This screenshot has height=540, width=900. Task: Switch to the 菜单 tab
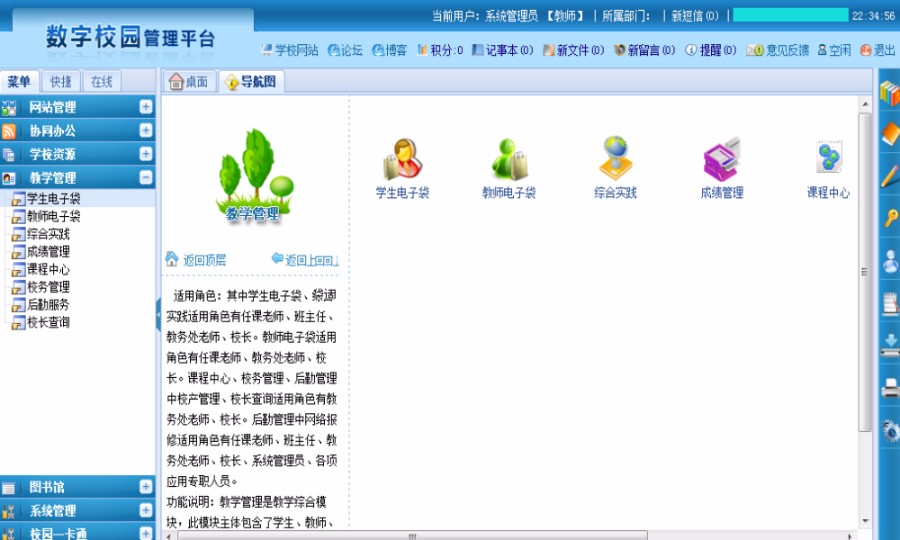(x=19, y=82)
